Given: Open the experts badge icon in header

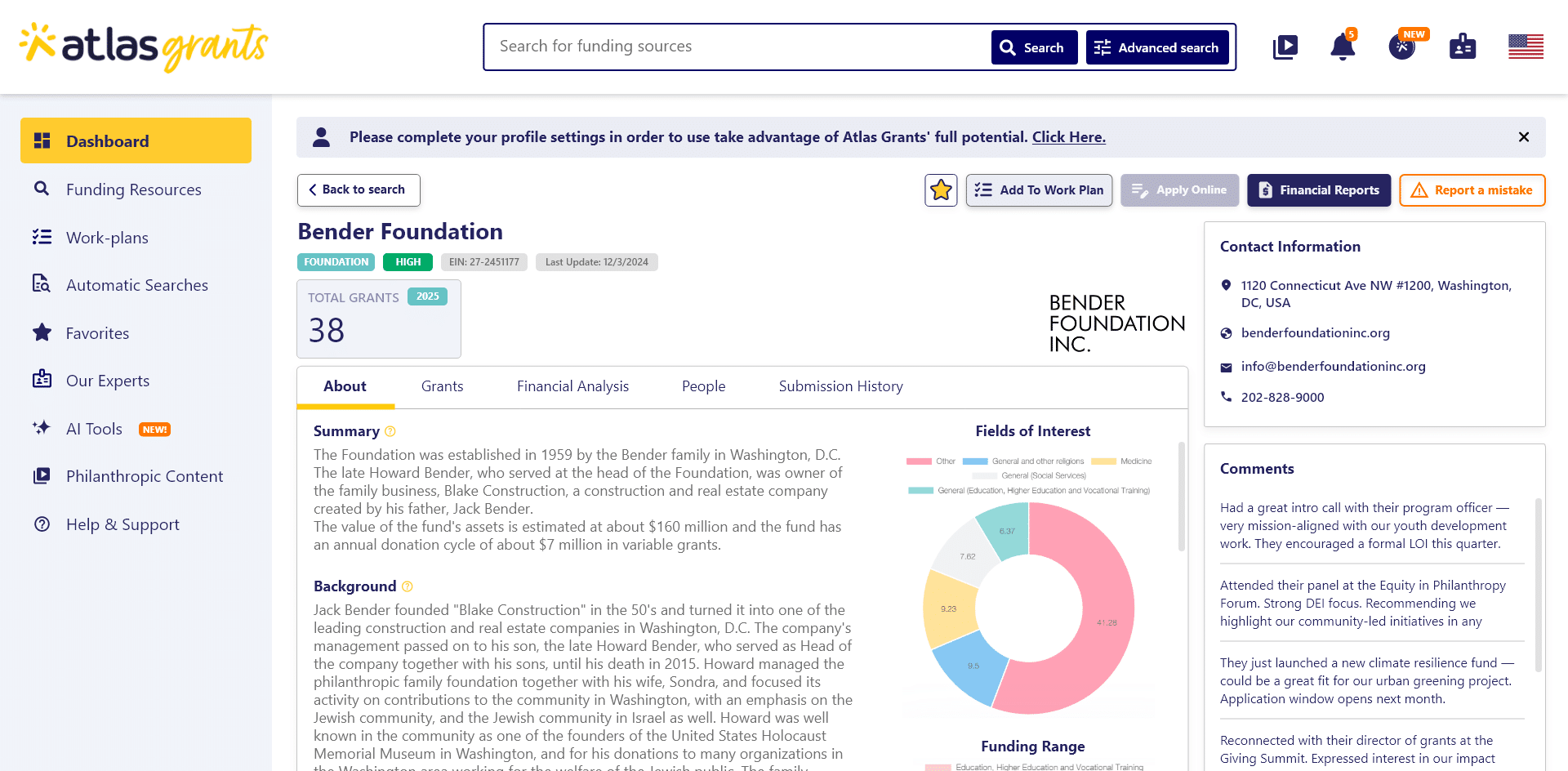Looking at the screenshot, I should coord(1463,47).
